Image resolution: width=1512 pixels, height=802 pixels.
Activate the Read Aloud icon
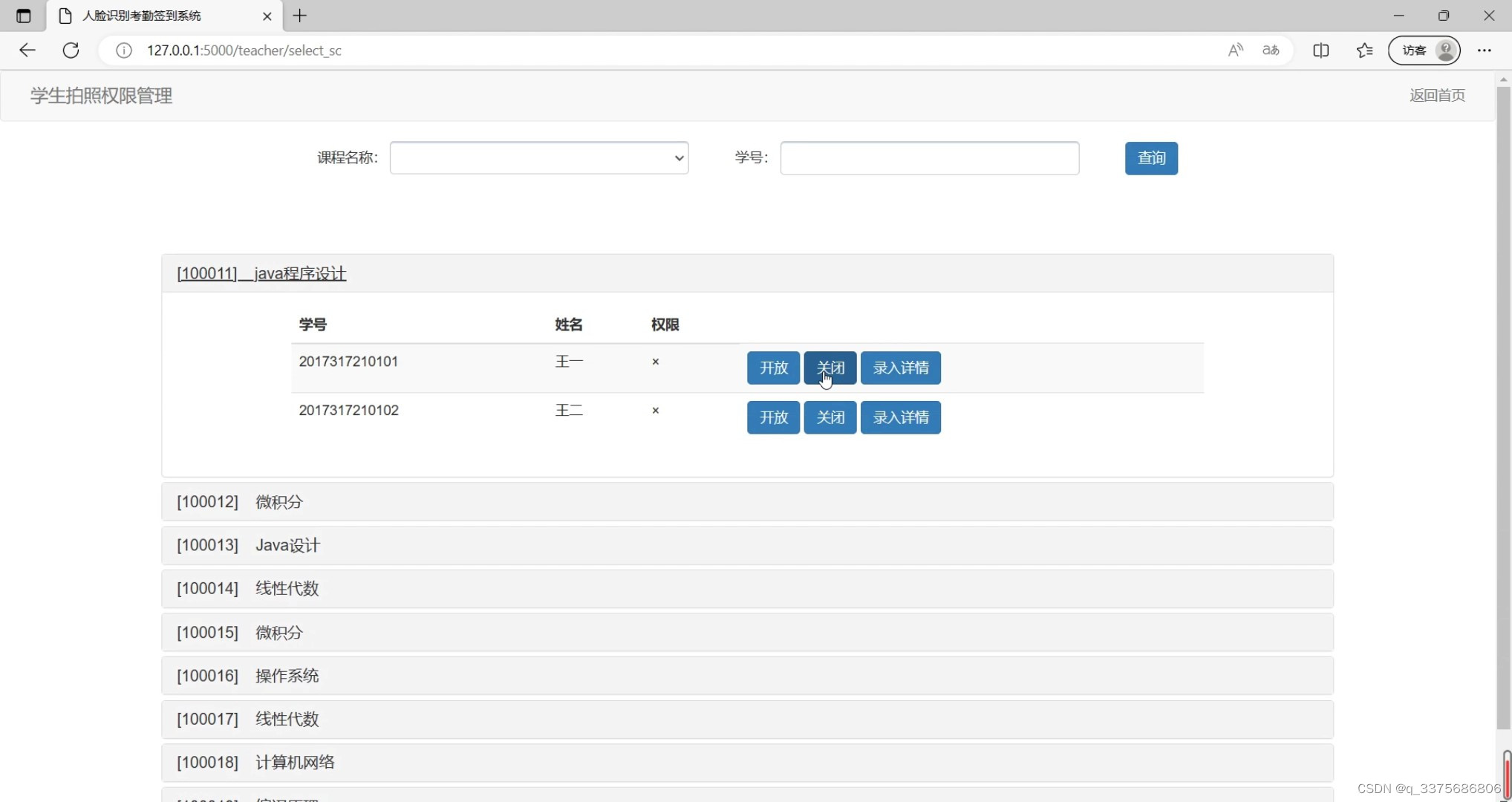pyautogui.click(x=1235, y=50)
